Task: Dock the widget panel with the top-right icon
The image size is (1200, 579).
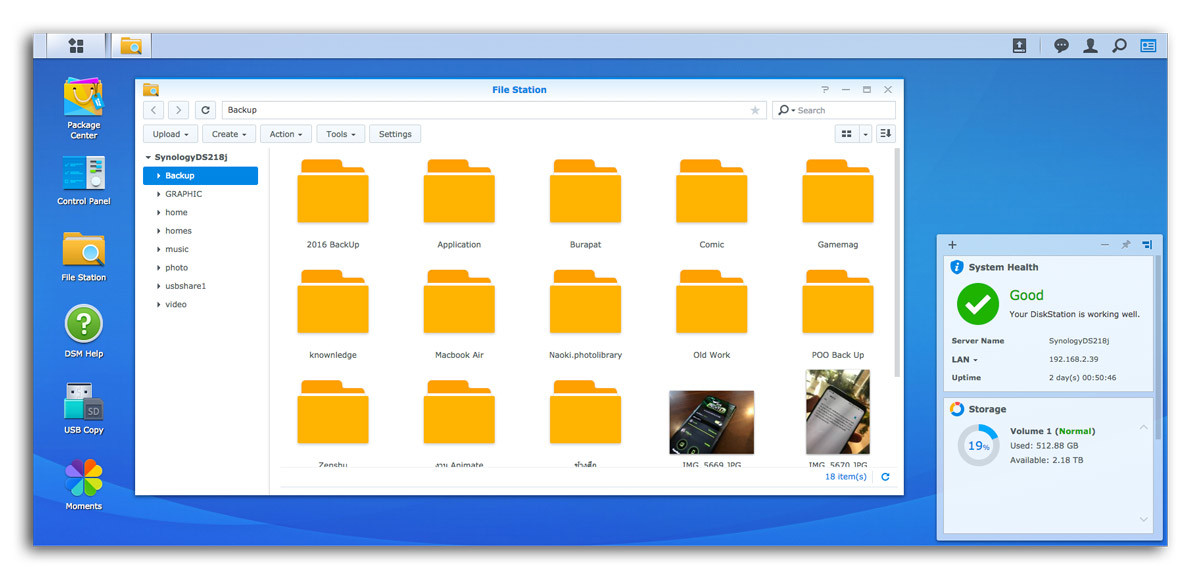Action: click(1147, 245)
